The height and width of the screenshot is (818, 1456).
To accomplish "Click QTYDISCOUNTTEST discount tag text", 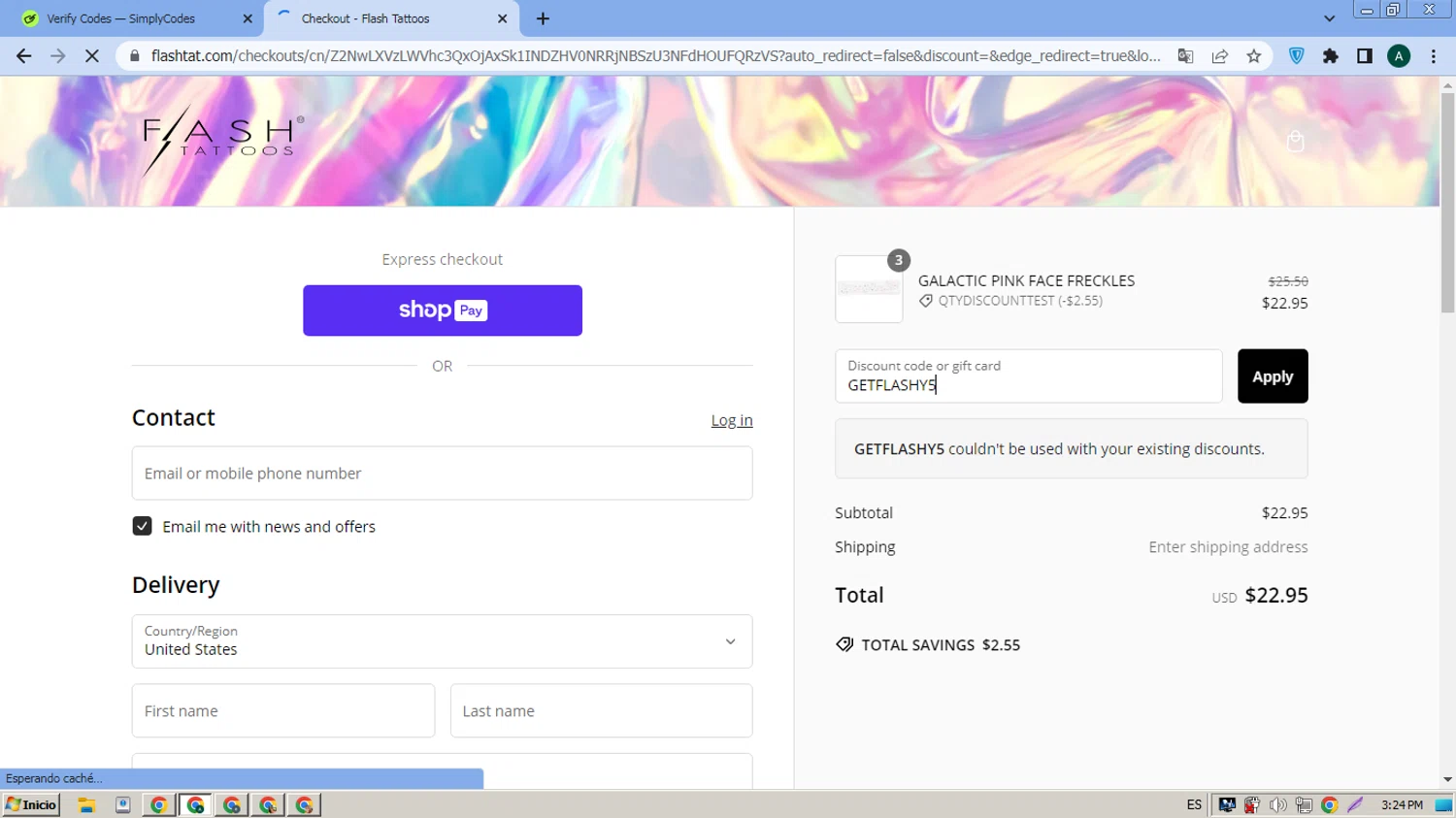I will pos(1020,301).
